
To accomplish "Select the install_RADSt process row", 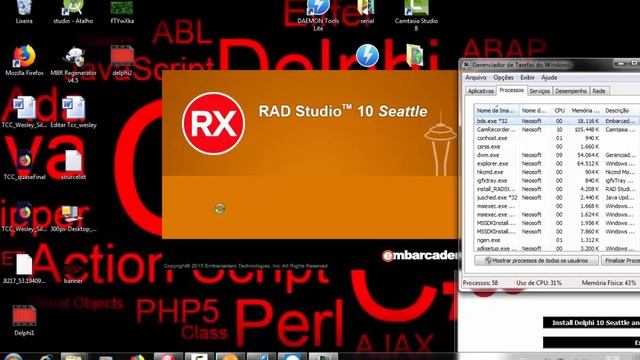I will (557, 189).
